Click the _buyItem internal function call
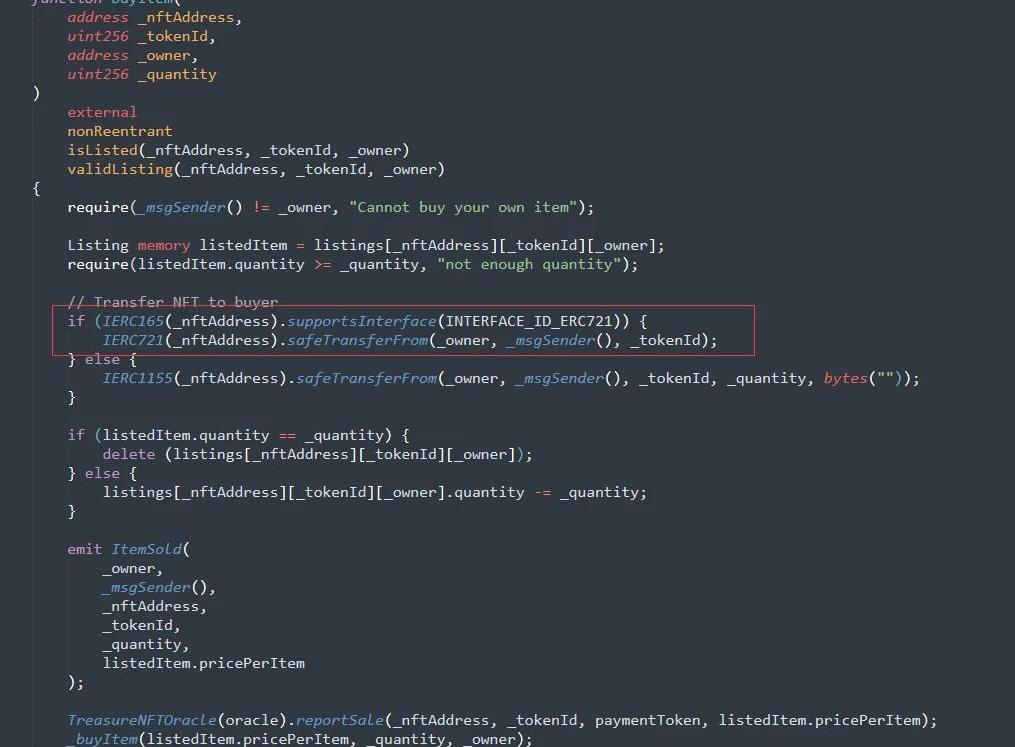 pyautogui.click(x=101, y=739)
